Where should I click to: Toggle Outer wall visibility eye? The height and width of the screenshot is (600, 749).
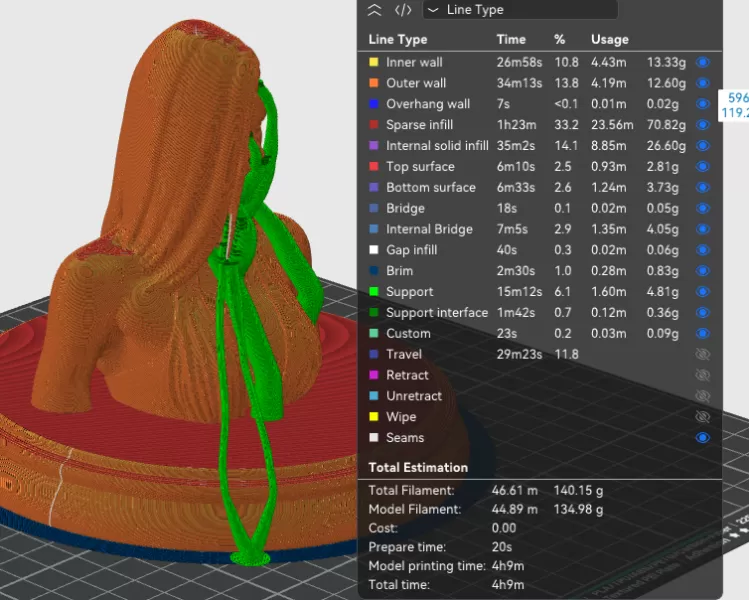point(702,83)
